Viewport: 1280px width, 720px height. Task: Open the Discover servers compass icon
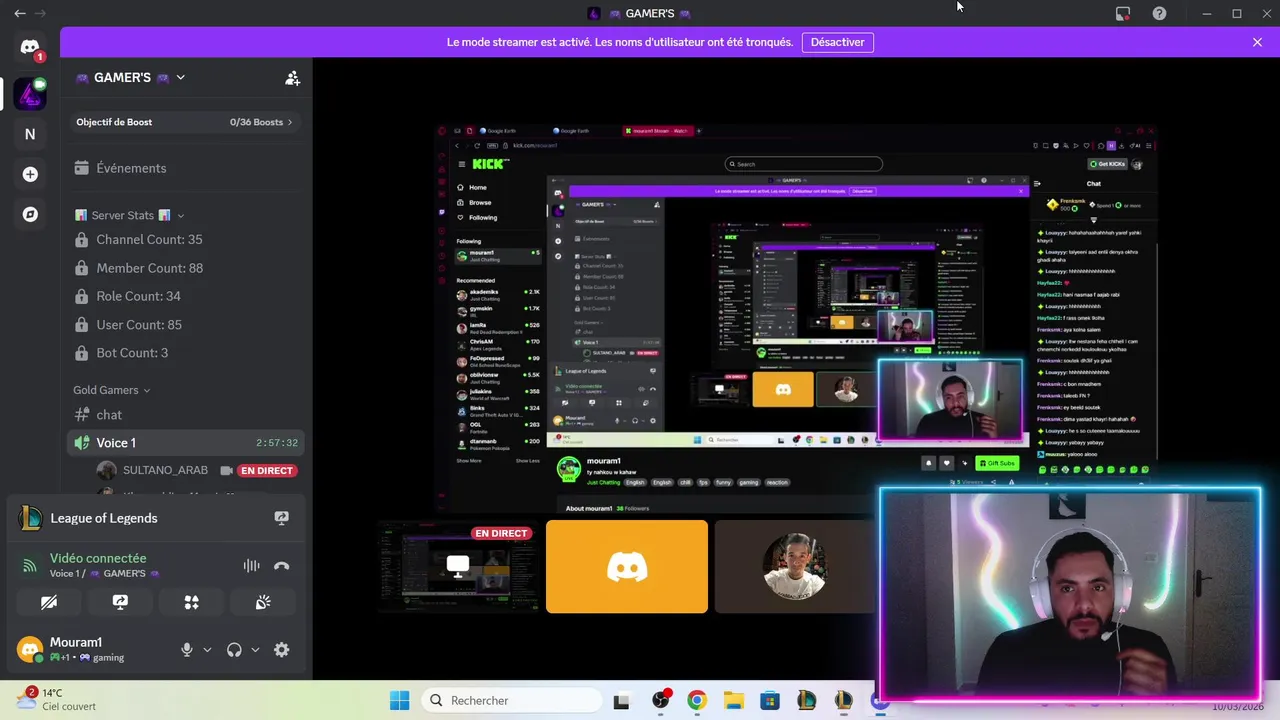coord(30,214)
